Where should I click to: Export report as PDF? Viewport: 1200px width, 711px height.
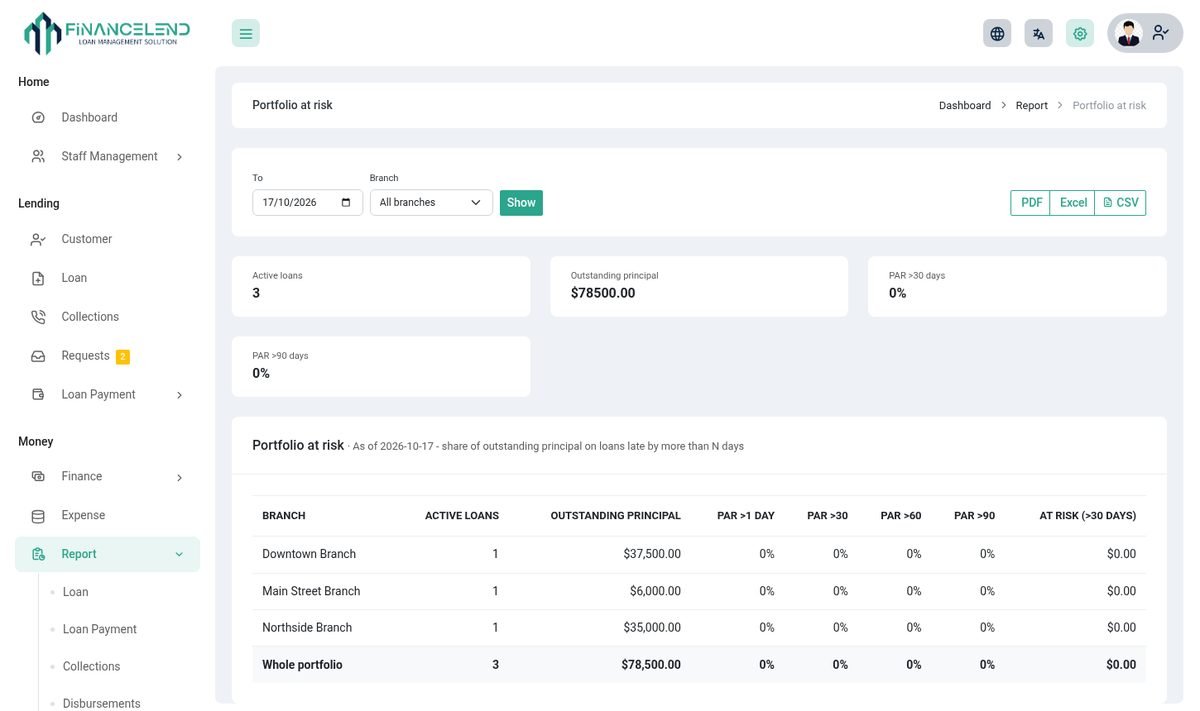pos(1031,202)
